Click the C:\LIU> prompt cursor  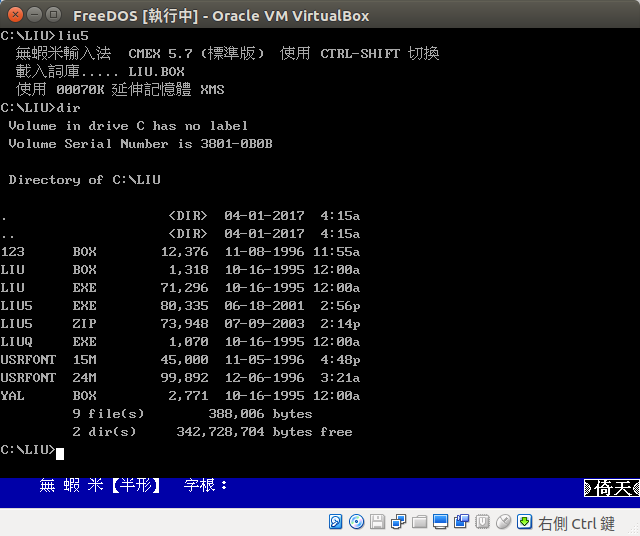click(61, 453)
